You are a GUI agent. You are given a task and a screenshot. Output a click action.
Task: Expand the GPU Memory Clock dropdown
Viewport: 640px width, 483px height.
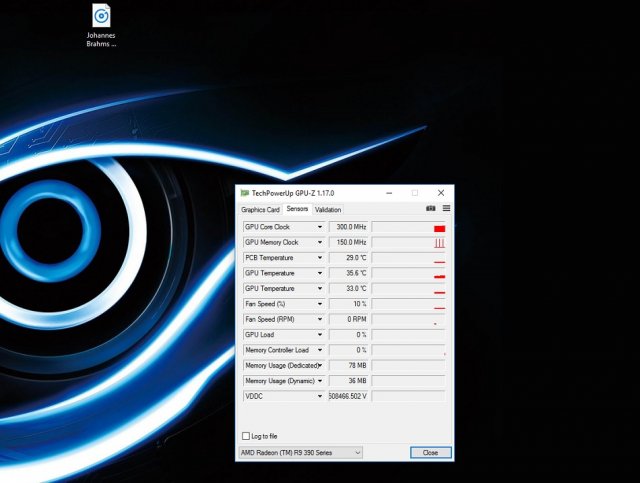click(320, 243)
